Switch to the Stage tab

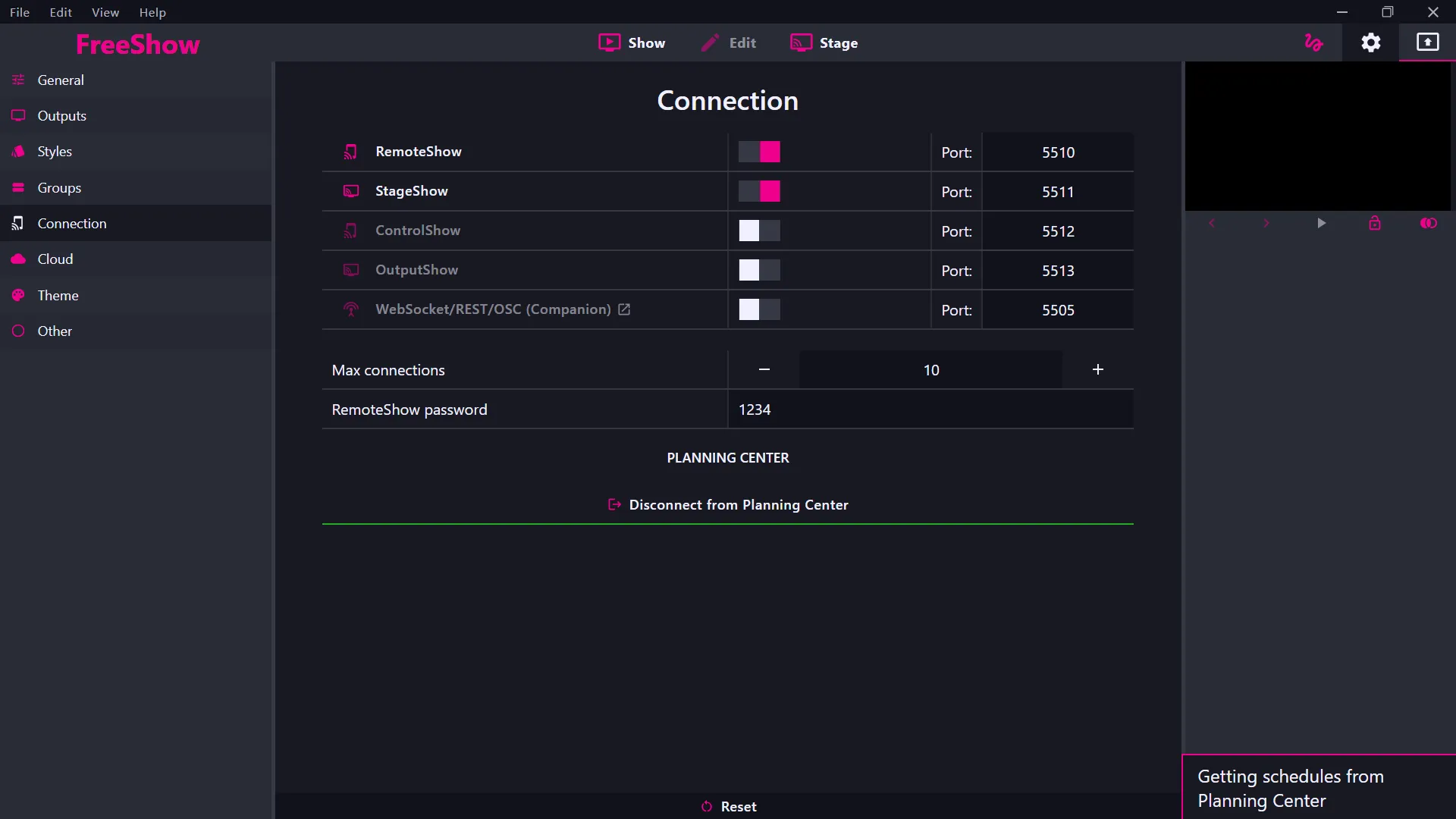(x=824, y=42)
